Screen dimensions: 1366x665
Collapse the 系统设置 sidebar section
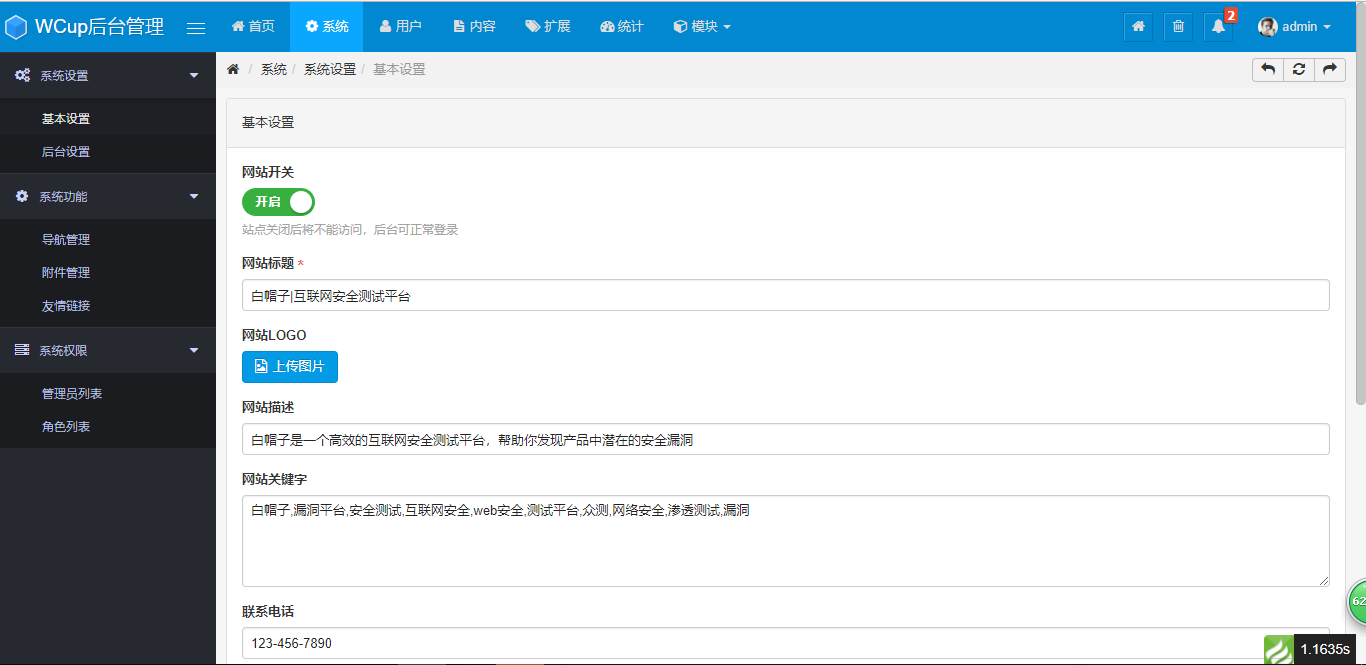108,75
